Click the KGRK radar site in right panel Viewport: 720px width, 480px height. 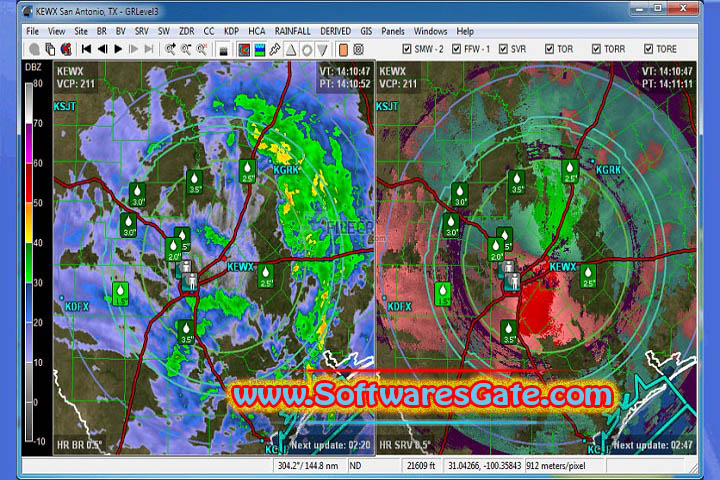(608, 170)
